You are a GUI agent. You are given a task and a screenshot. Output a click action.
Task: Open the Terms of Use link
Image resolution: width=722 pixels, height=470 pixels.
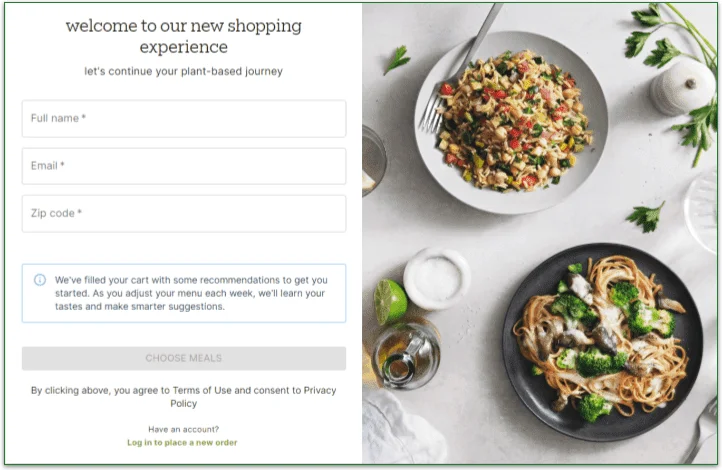coord(201,391)
